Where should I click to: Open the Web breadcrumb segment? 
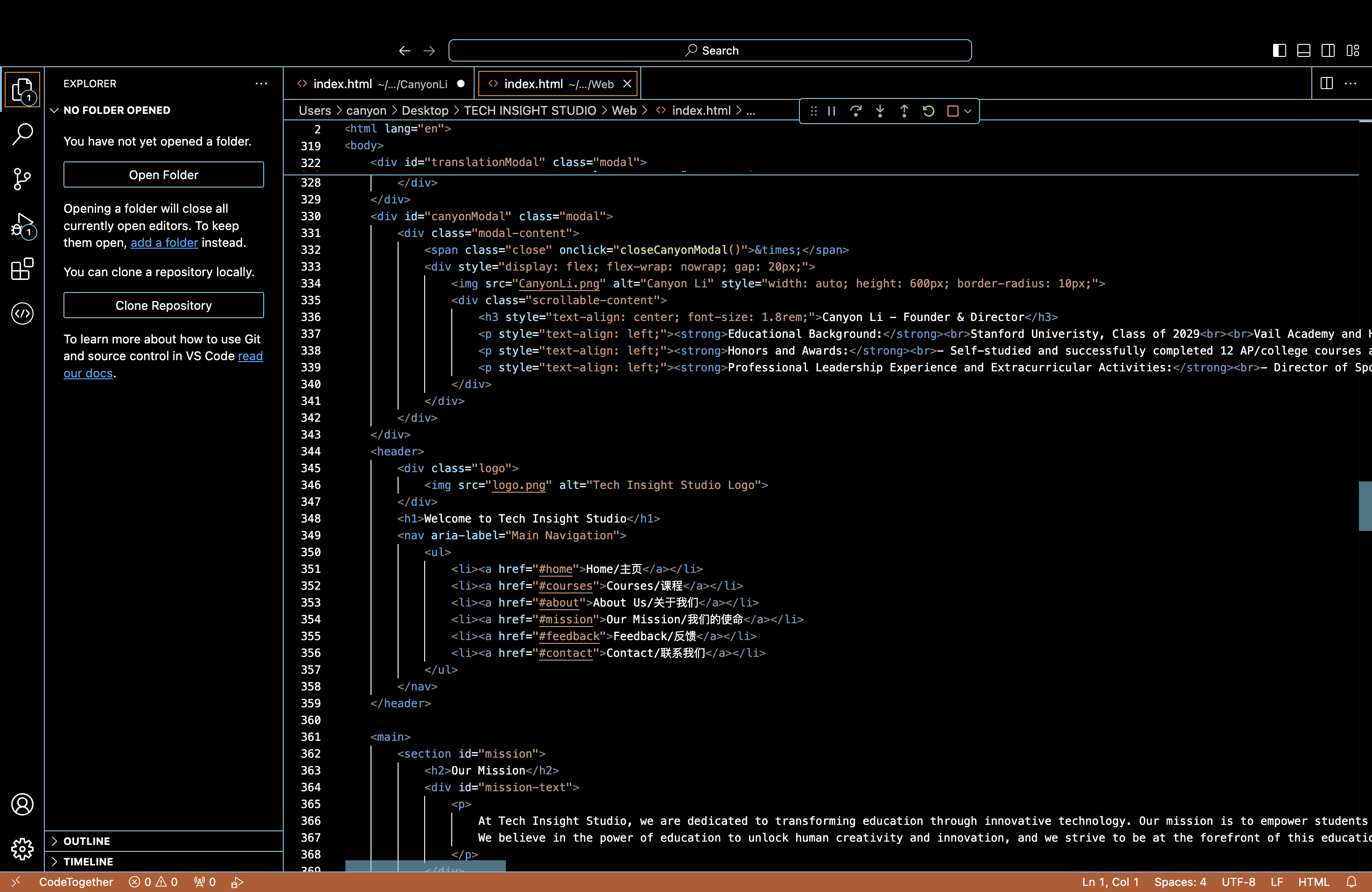(x=624, y=111)
